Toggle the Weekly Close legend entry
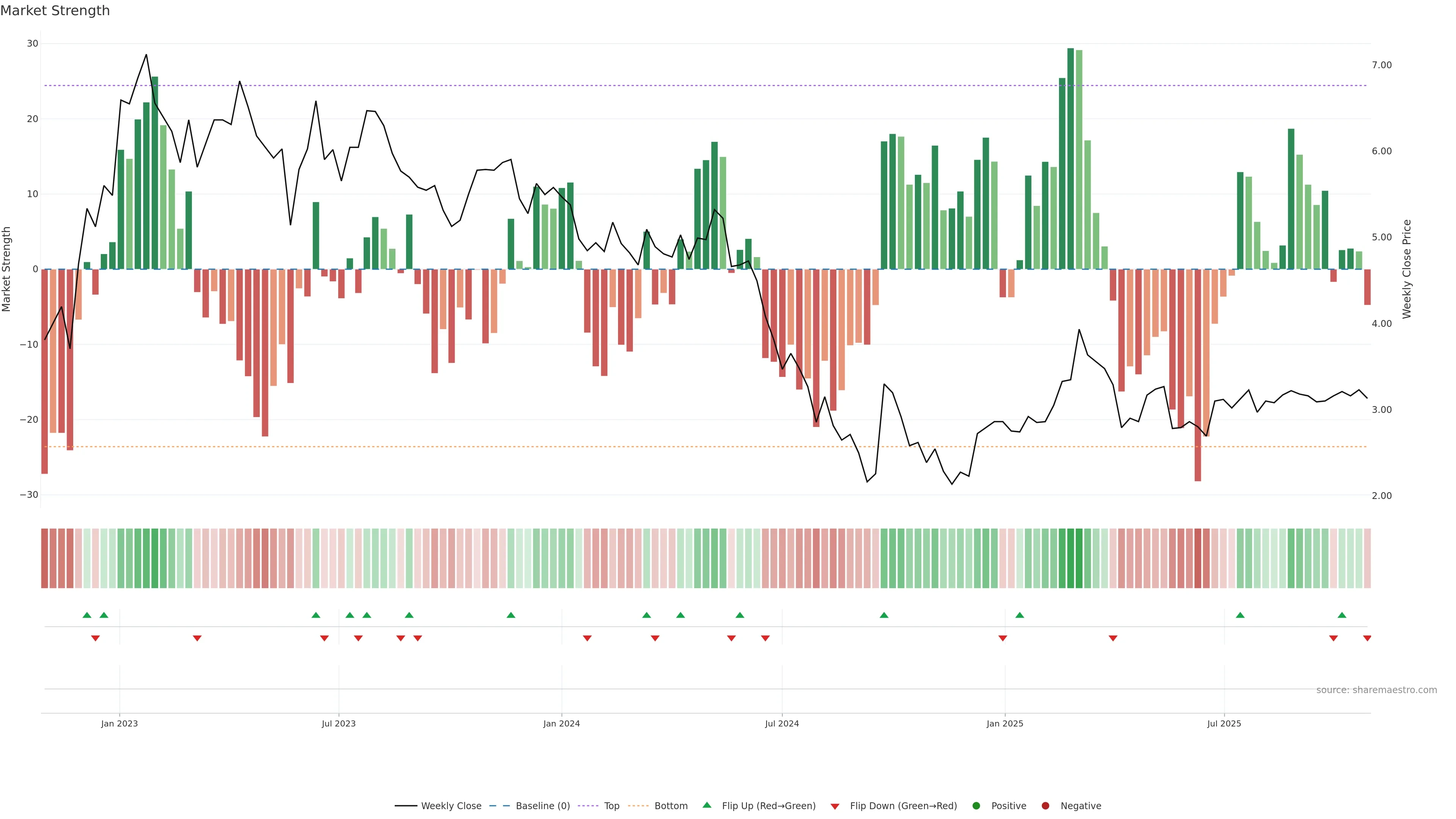The image size is (1456, 819). point(450,806)
